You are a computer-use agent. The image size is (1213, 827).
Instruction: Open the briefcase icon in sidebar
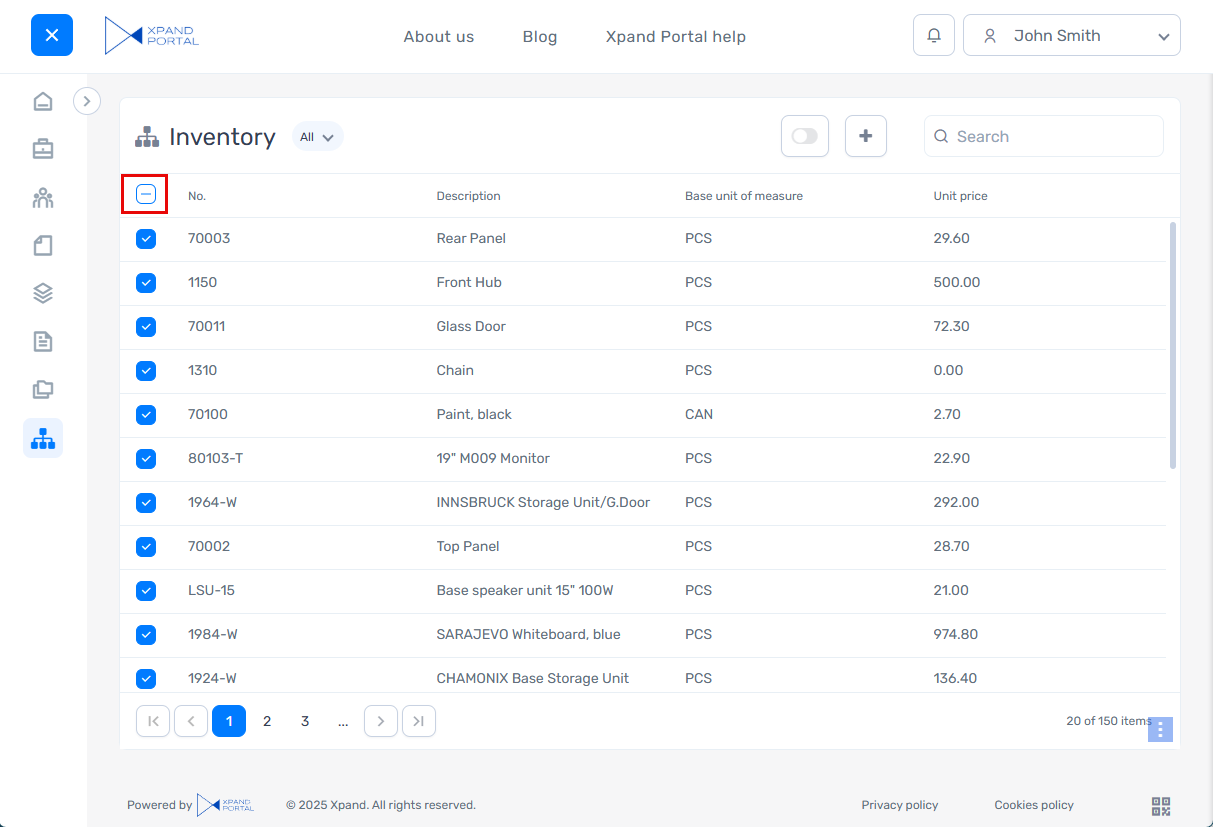click(x=43, y=149)
